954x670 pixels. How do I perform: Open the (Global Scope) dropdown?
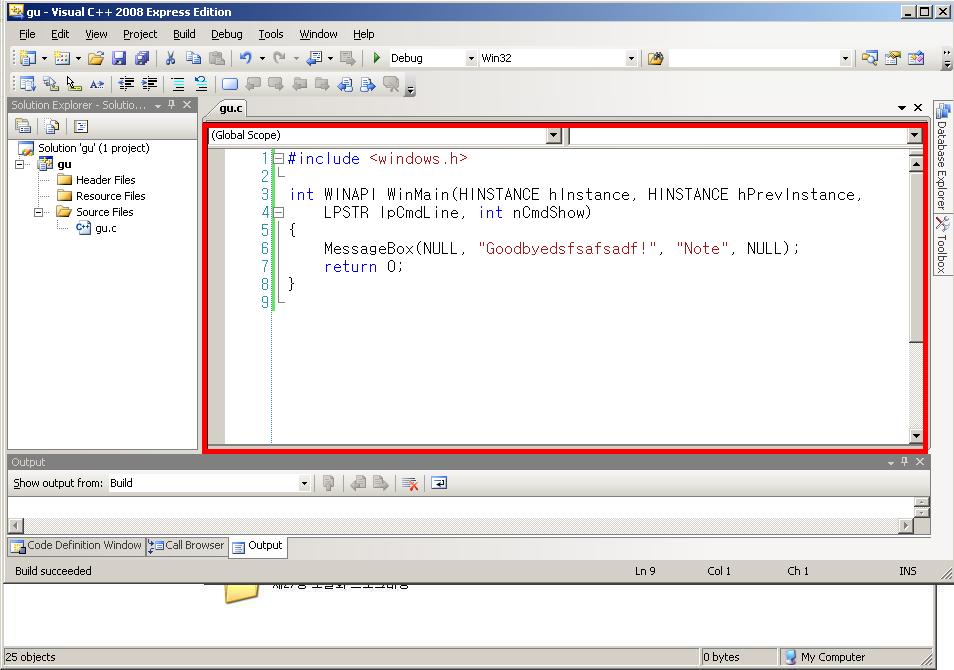(x=553, y=135)
